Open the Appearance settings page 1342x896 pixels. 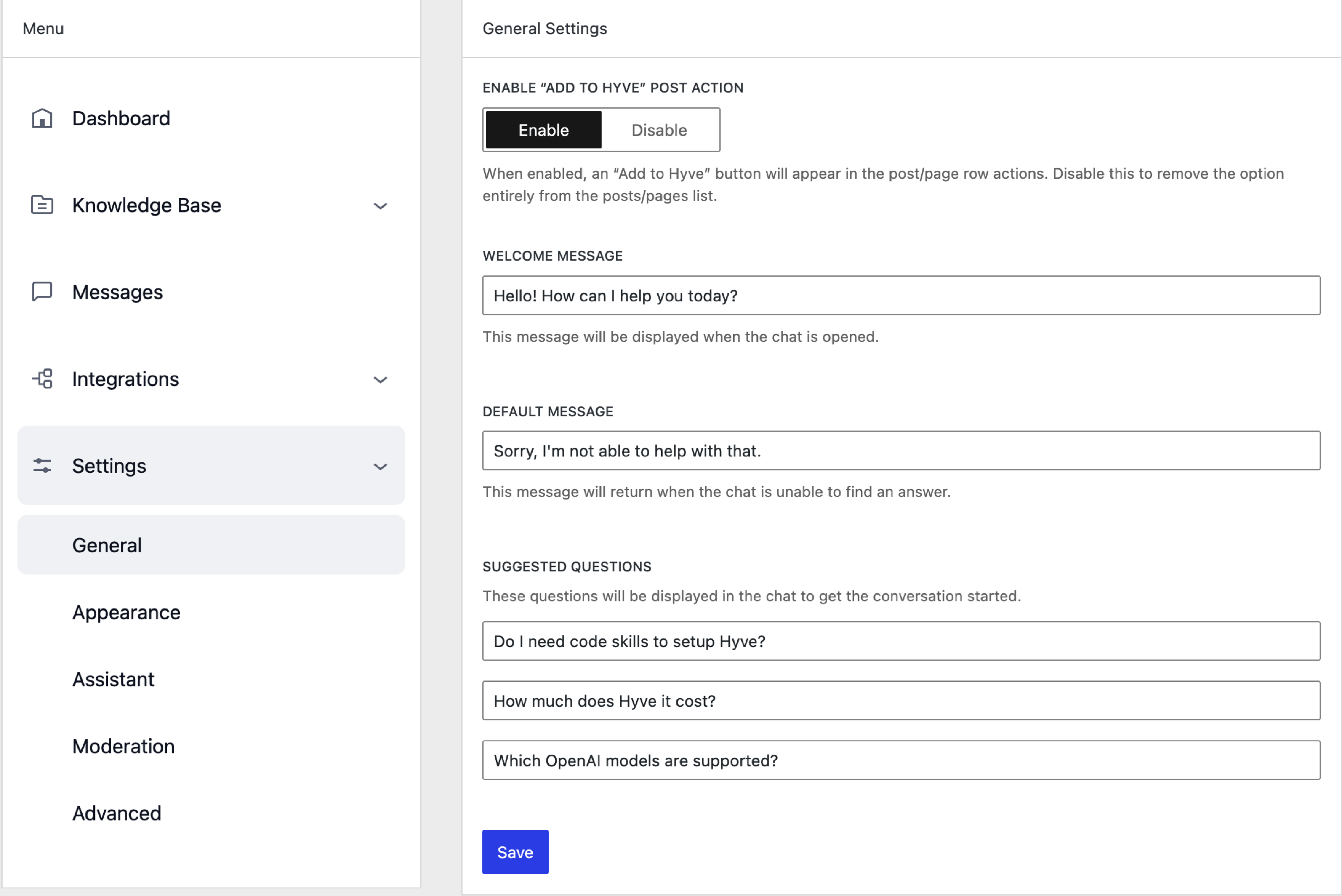[x=126, y=612]
